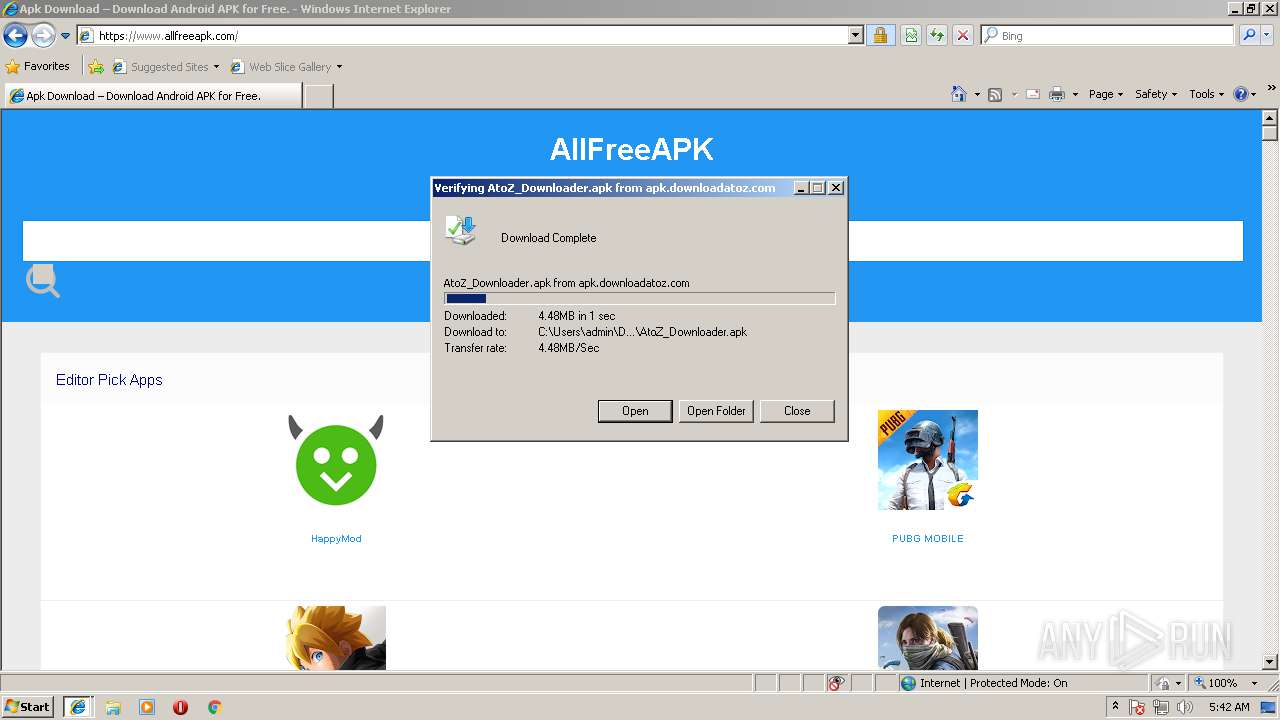
Task: Minimize the download dialog window
Action: point(801,188)
